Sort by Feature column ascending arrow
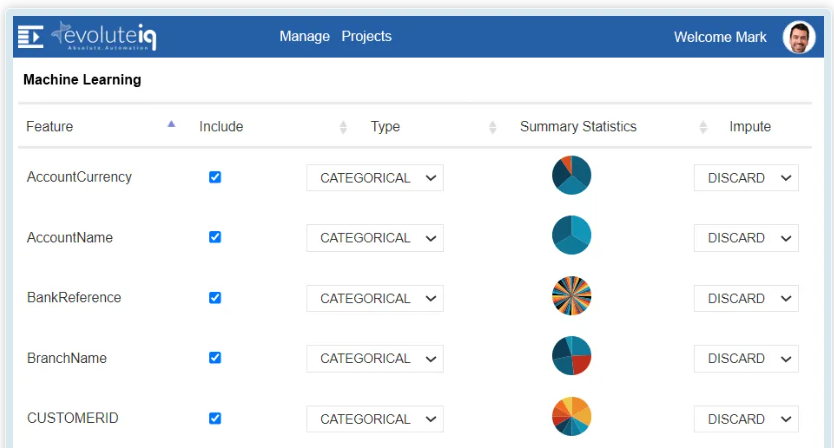Viewport: 834px width, 448px height. click(x=171, y=124)
